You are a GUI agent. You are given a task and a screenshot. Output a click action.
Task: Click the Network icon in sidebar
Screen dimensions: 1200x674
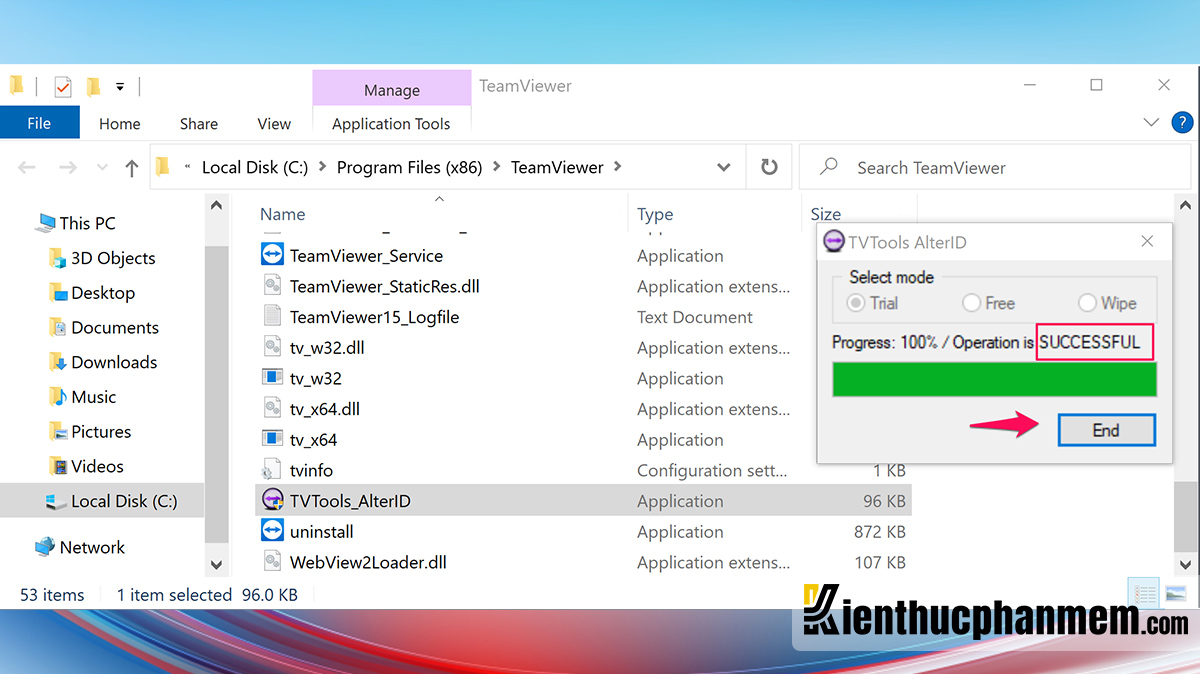[x=45, y=547]
